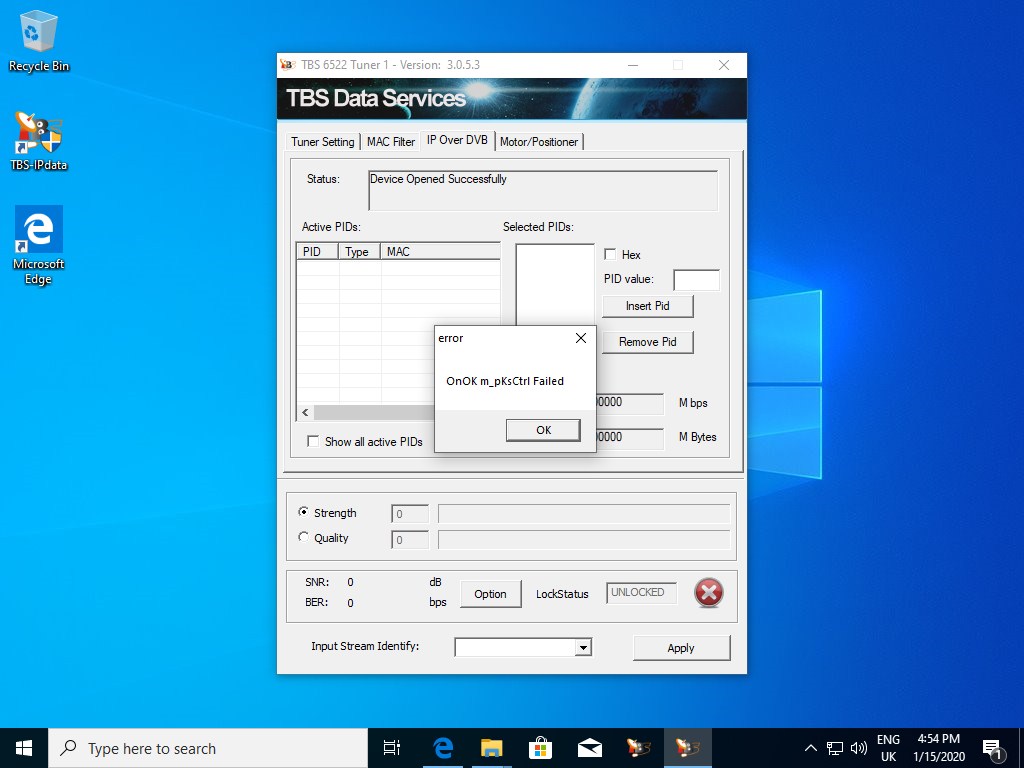Screen dimensions: 1024x768
Task: Dismiss the error dialog with OK
Action: [543, 430]
